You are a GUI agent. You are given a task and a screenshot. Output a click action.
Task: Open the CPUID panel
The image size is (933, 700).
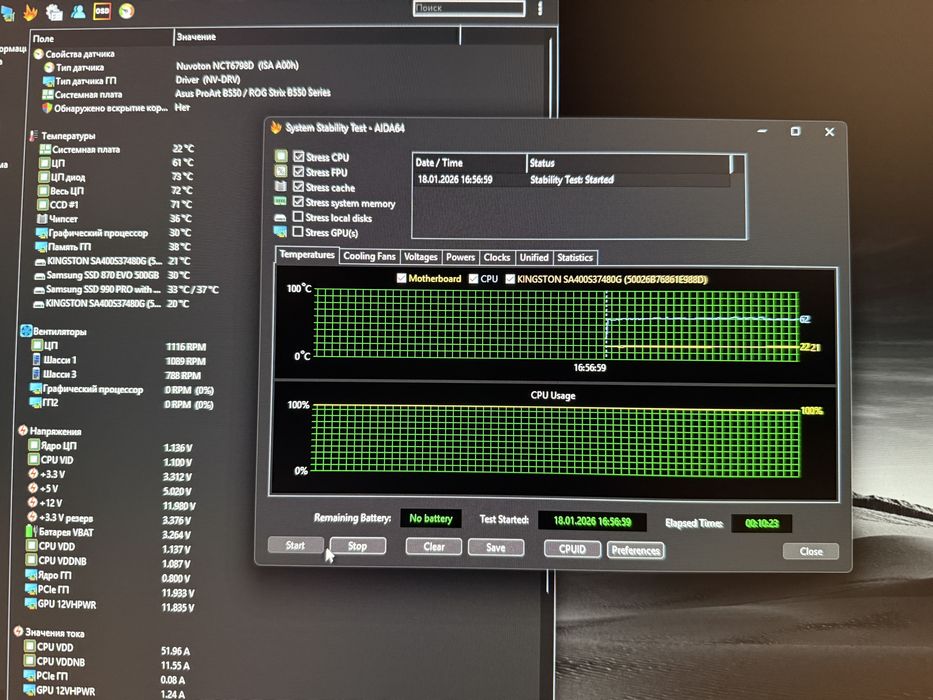[x=572, y=549]
